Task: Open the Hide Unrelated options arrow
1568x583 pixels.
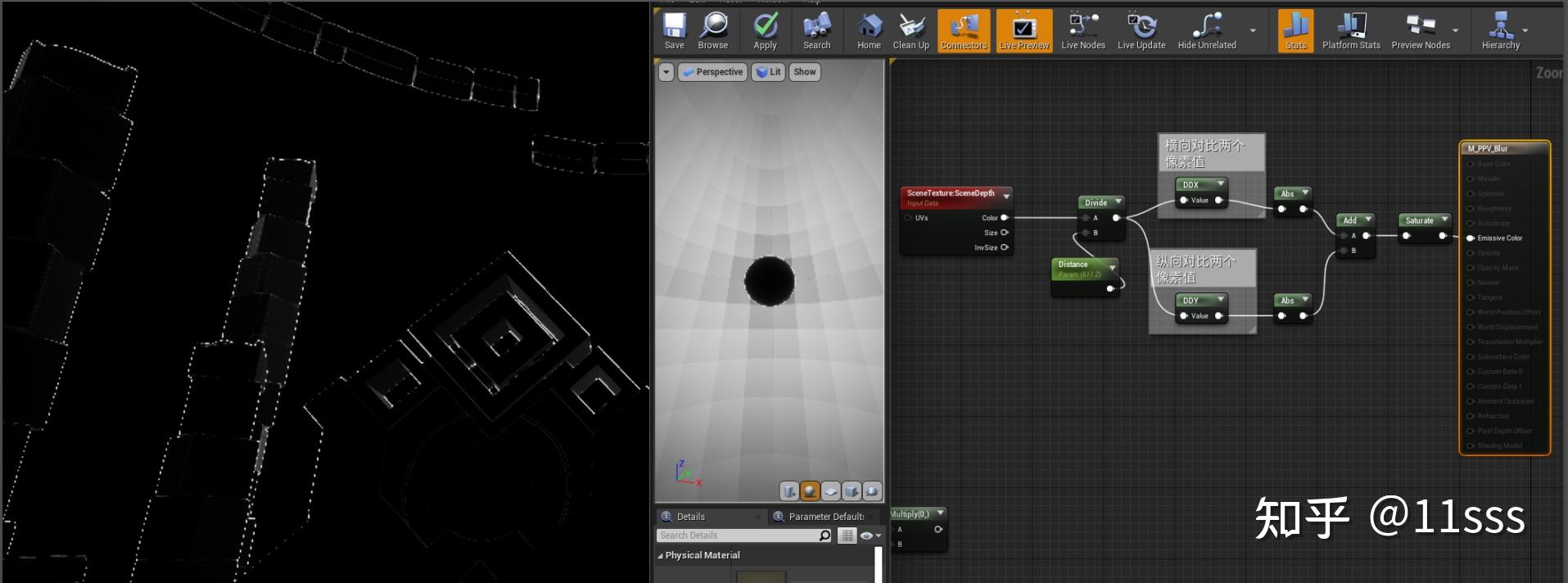Action: click(1253, 30)
